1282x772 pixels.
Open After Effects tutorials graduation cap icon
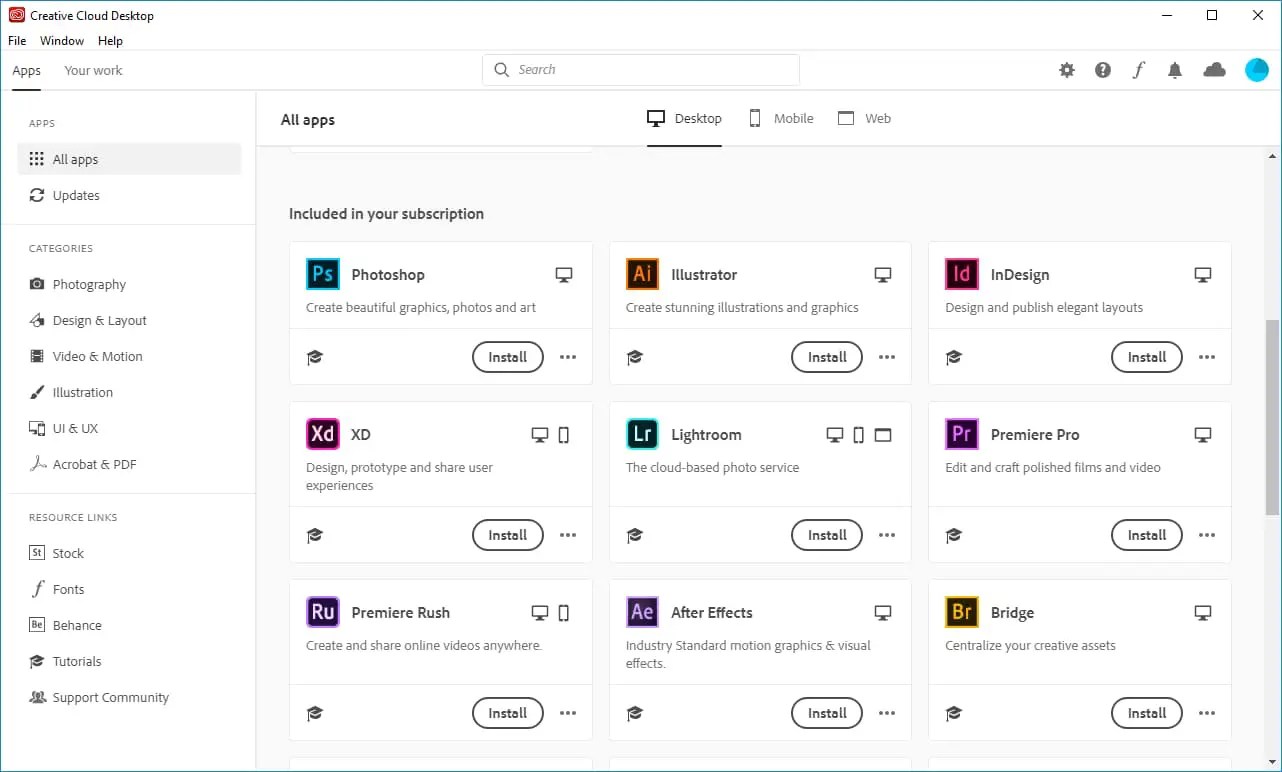click(634, 713)
